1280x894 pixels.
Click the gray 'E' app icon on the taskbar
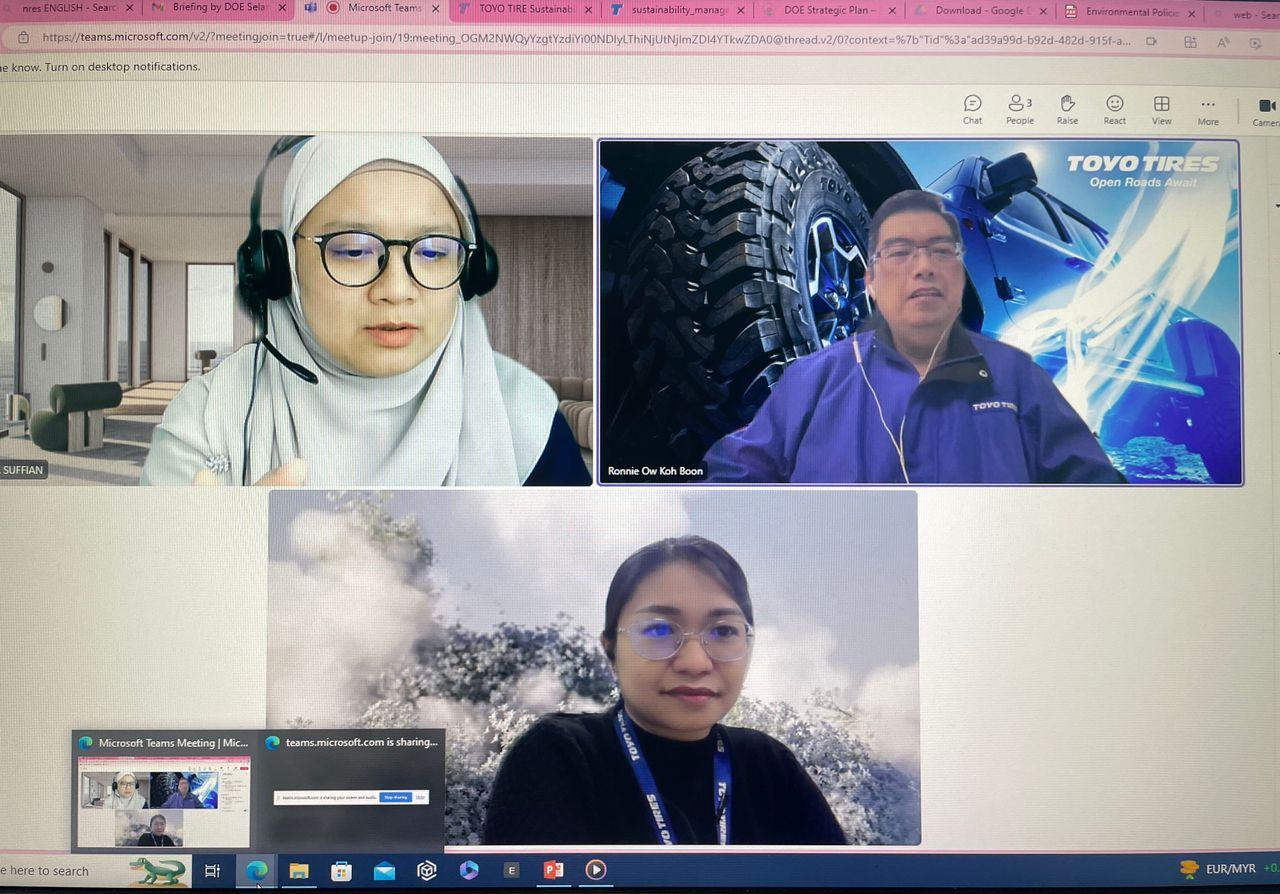512,870
